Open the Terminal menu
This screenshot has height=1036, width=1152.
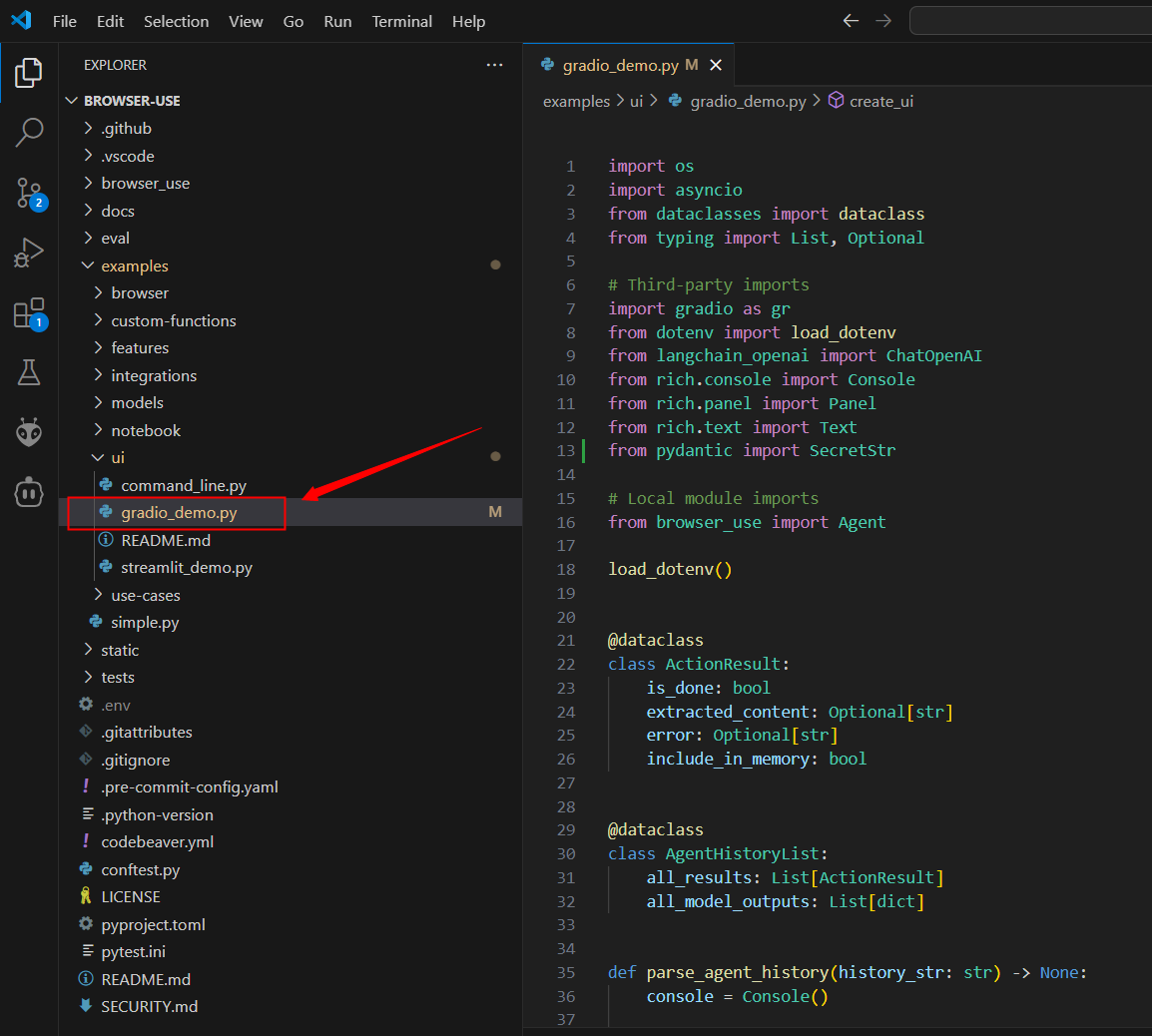pyautogui.click(x=402, y=21)
